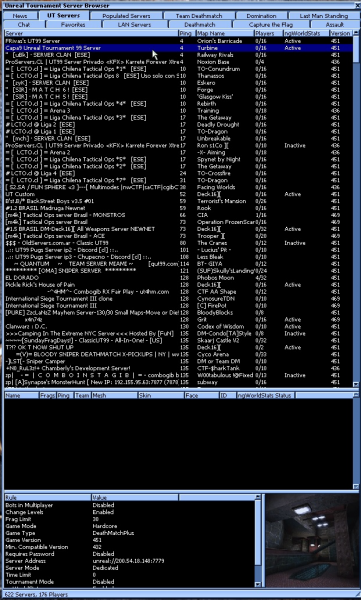Image resolution: width=361 pixels, height=600 pixels.
Task: Click the Name header in player list
Action: tap(22, 395)
